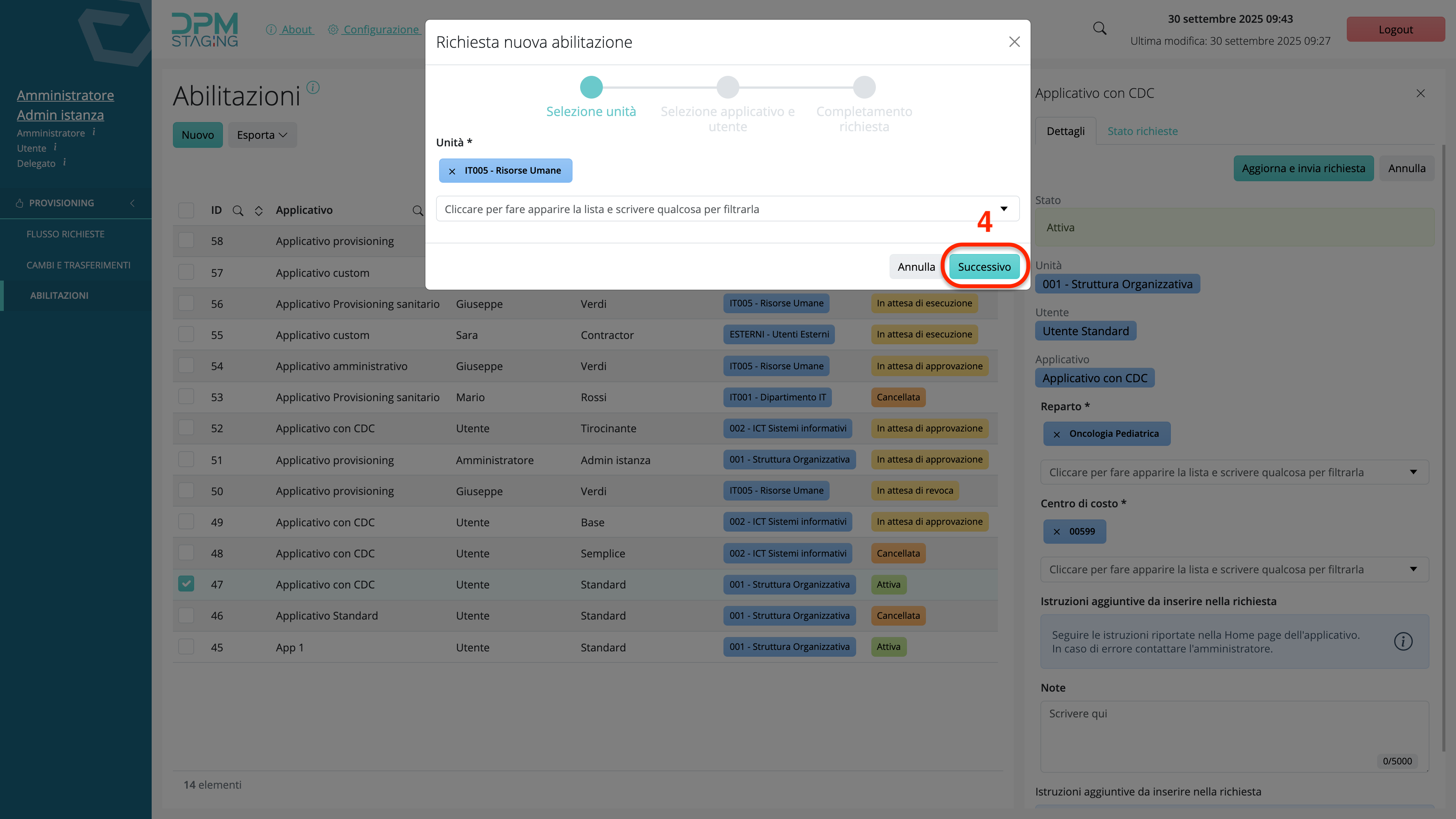Open the Configurazione link
This screenshot has height=819, width=1456.
click(x=381, y=30)
